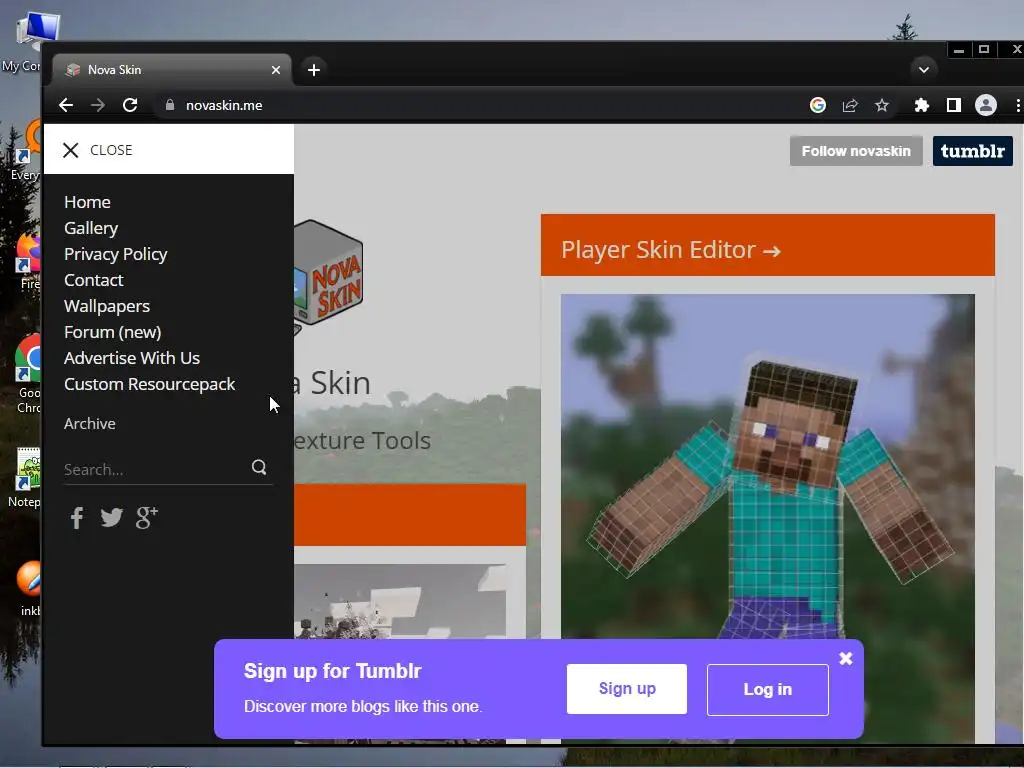The height and width of the screenshot is (768, 1024).
Task: Reload the page with refresh icon
Action: 130,105
